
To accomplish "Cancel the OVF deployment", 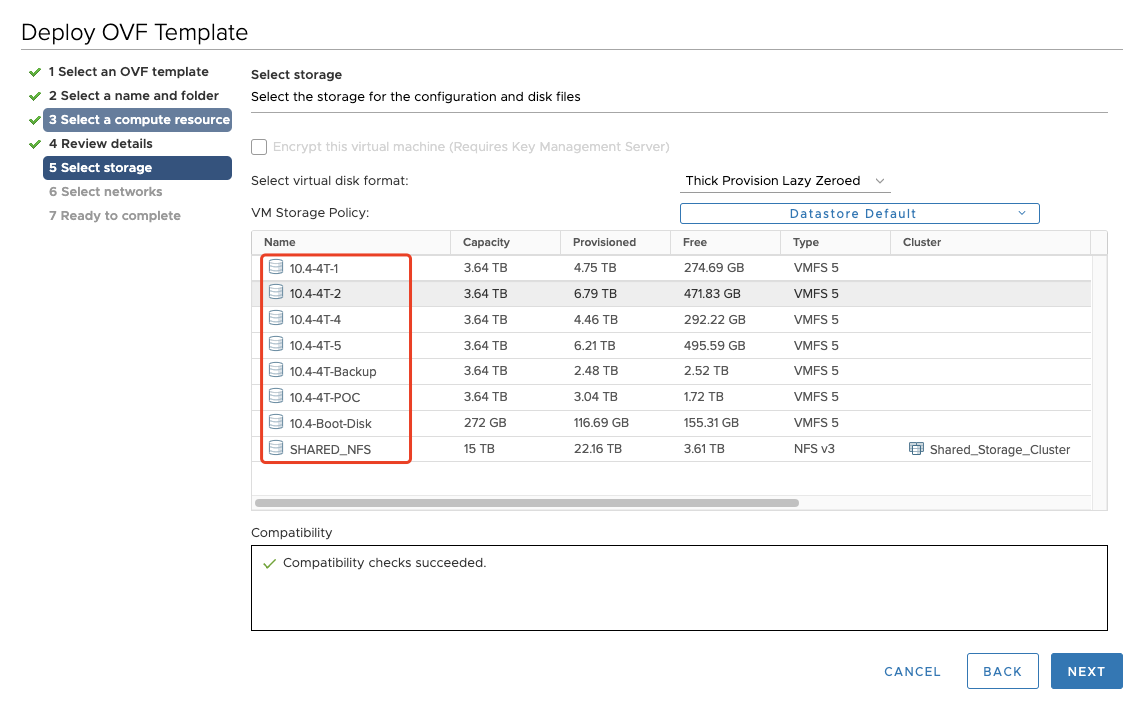I will tap(912, 672).
